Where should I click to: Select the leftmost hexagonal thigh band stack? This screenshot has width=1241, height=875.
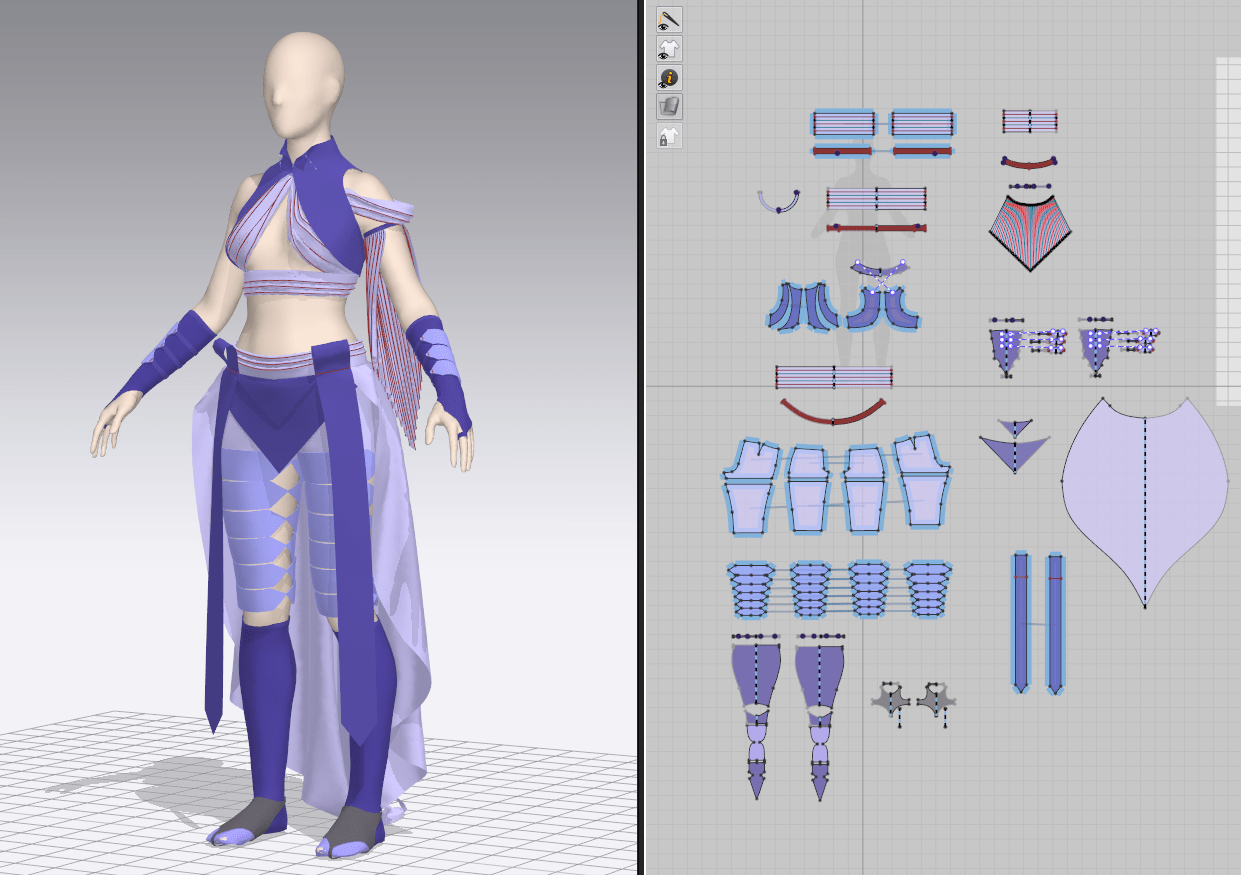(x=750, y=588)
